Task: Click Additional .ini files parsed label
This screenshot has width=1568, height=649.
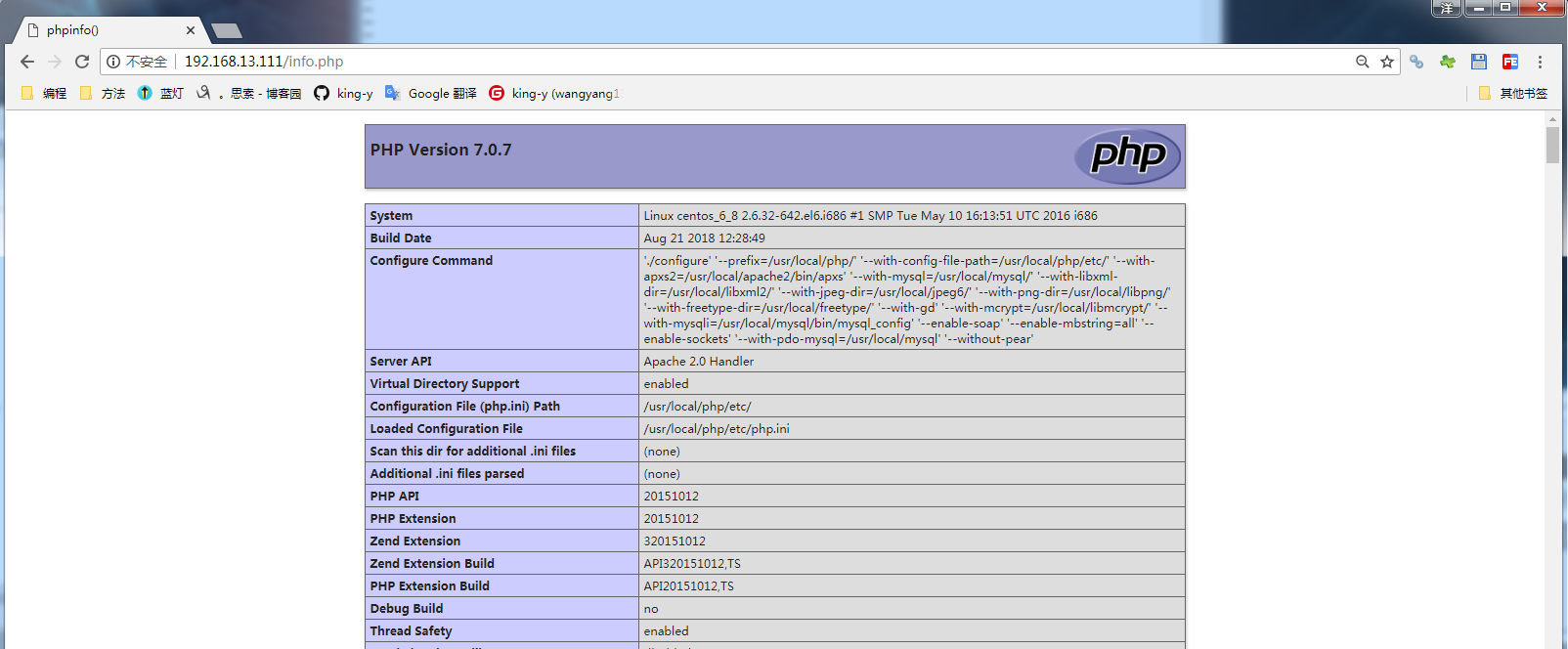Action: tap(447, 473)
